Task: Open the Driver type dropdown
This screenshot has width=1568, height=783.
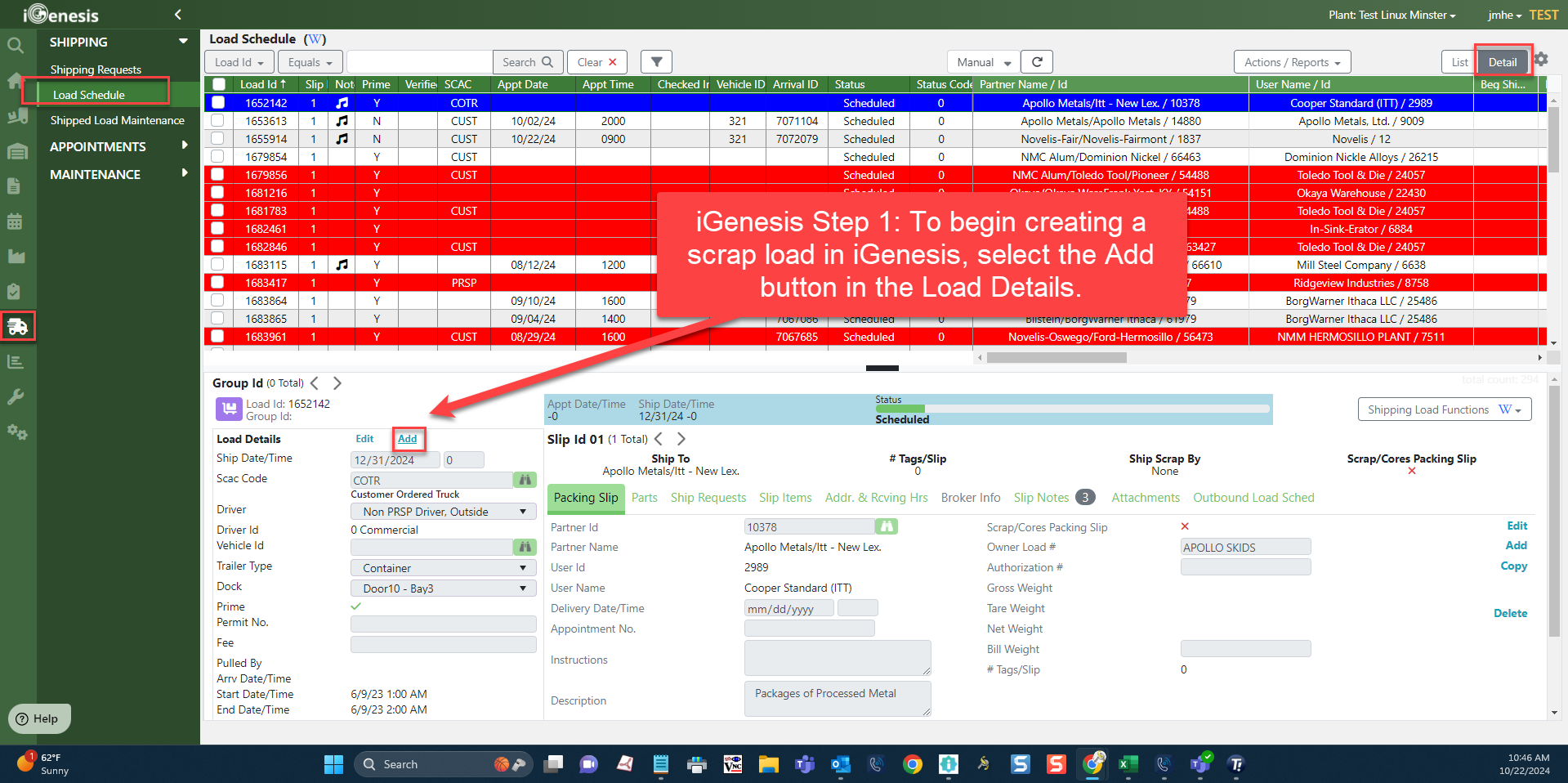Action: click(444, 512)
